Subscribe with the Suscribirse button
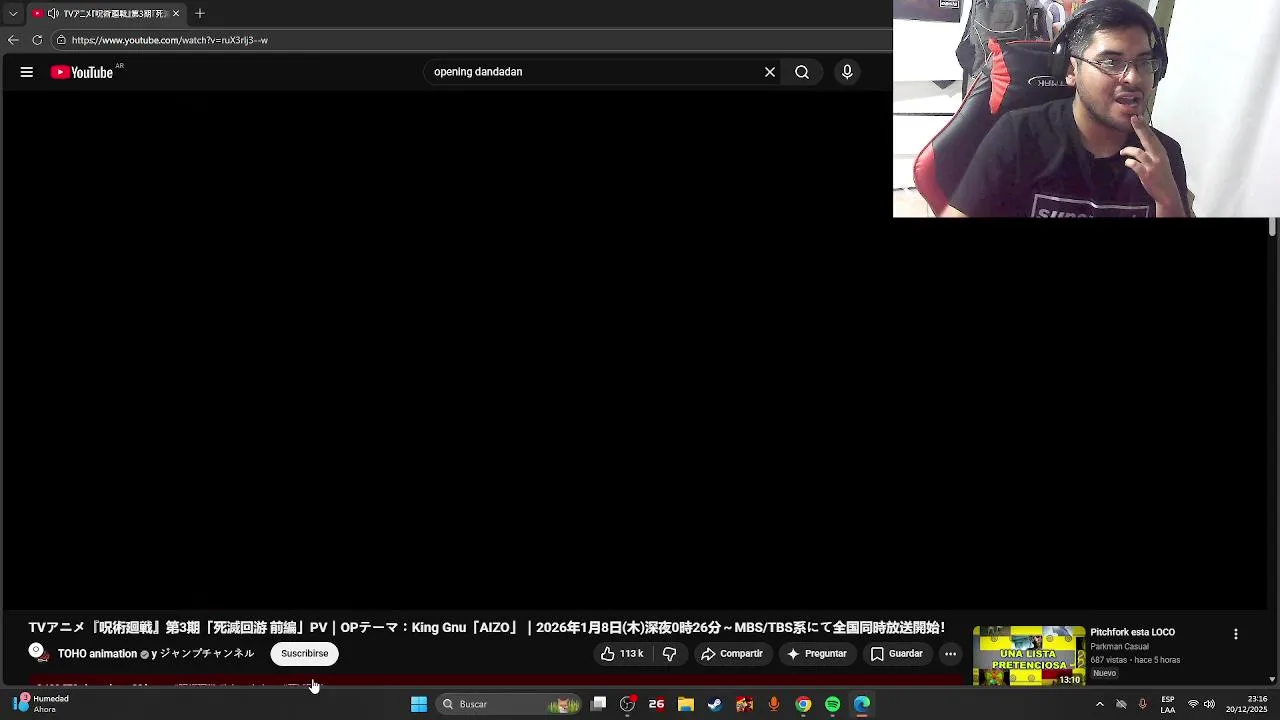The width and height of the screenshot is (1280, 720). point(304,654)
